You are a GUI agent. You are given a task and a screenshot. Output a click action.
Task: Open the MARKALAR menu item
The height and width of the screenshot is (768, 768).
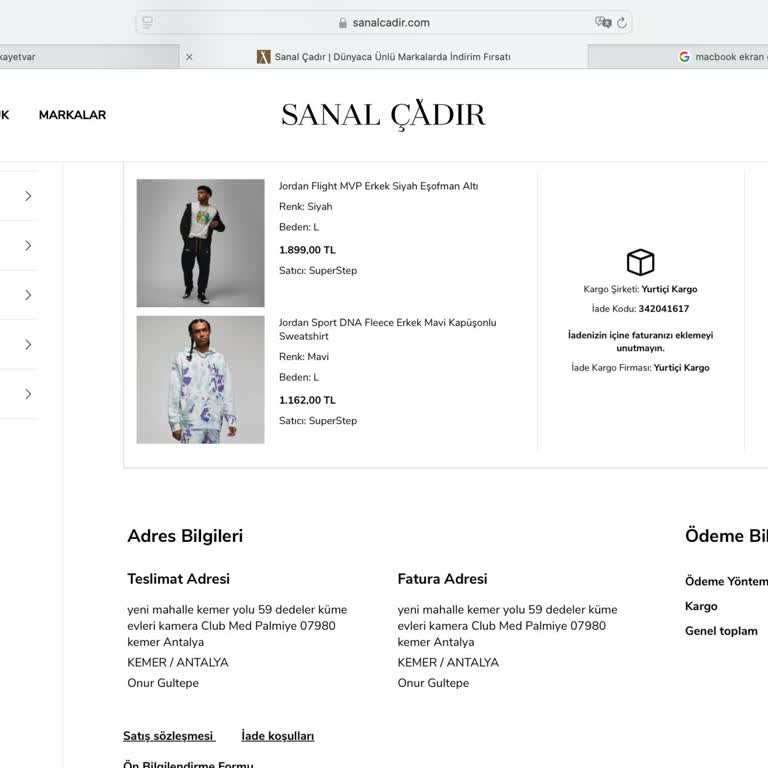click(72, 115)
